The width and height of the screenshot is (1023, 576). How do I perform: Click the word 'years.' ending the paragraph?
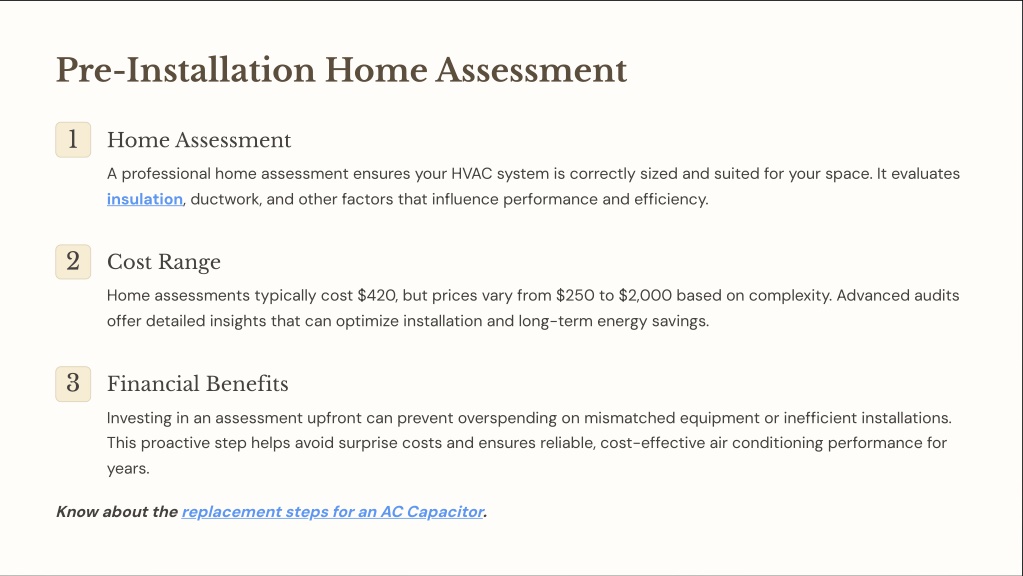point(128,468)
